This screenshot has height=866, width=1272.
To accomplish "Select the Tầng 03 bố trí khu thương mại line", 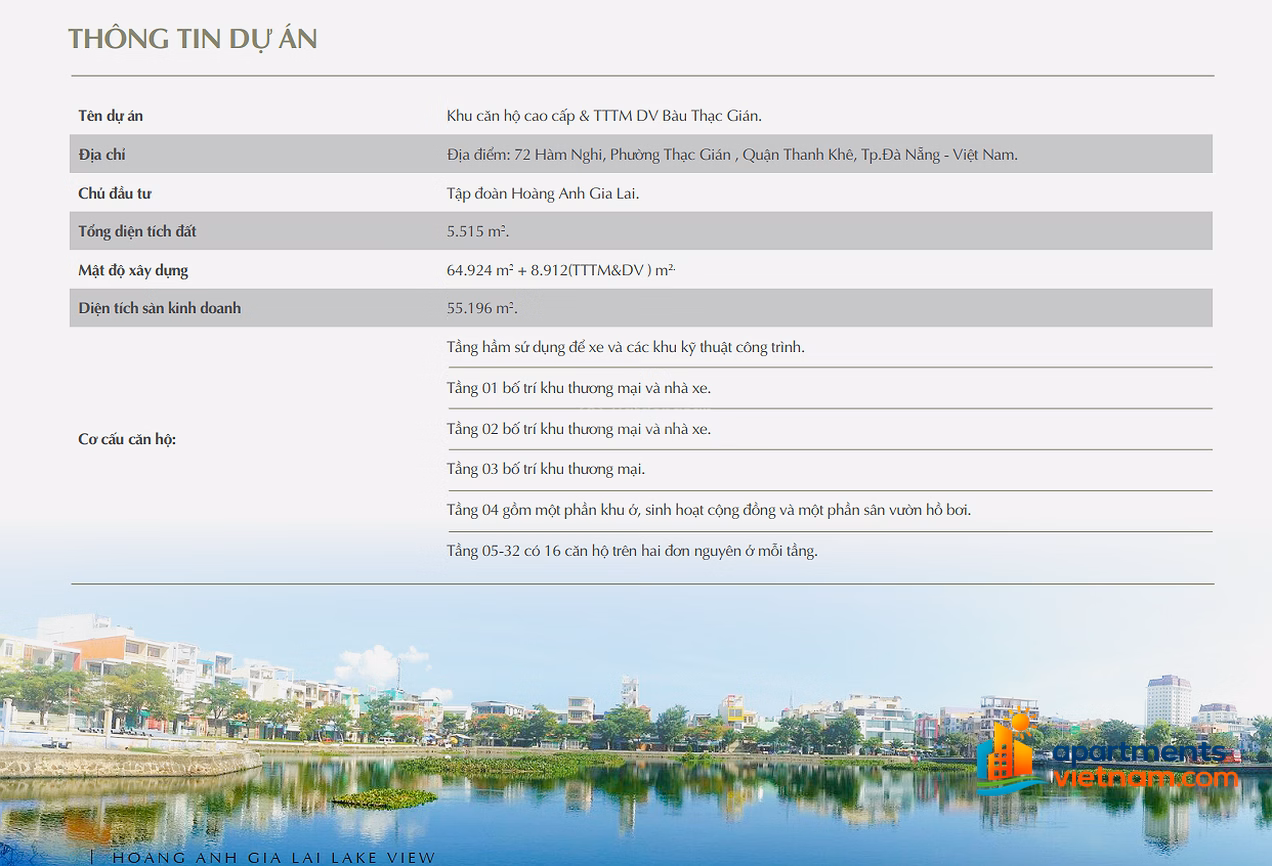I will [x=546, y=469].
